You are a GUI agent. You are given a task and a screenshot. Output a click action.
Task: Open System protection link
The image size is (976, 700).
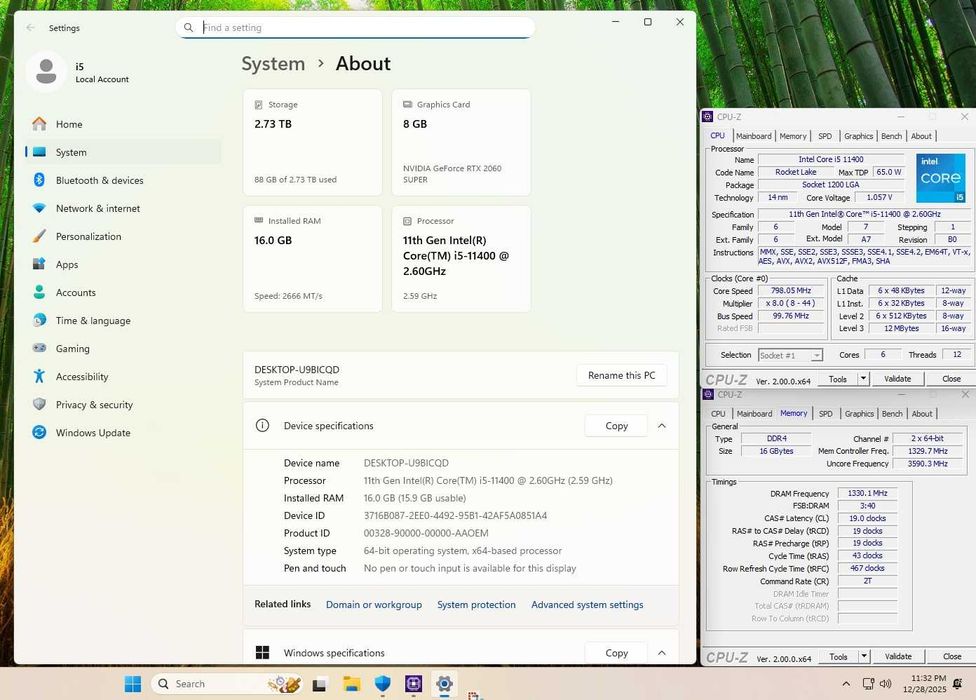click(476, 604)
